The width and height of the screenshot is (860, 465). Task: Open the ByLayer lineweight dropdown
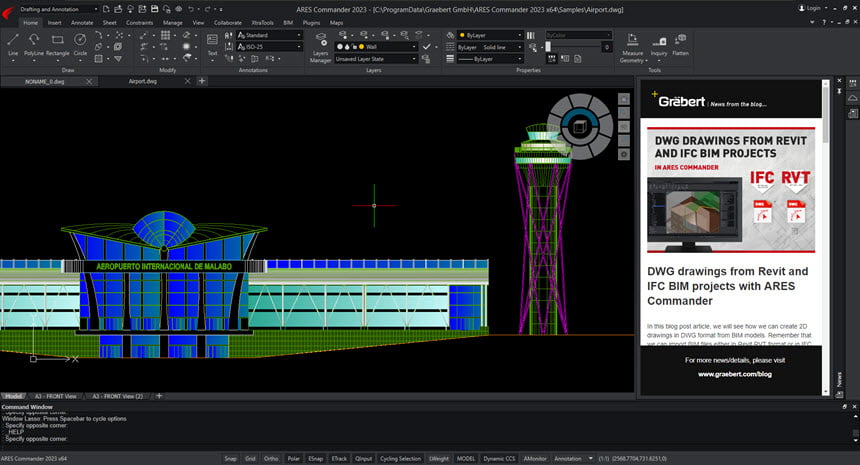tap(490, 59)
